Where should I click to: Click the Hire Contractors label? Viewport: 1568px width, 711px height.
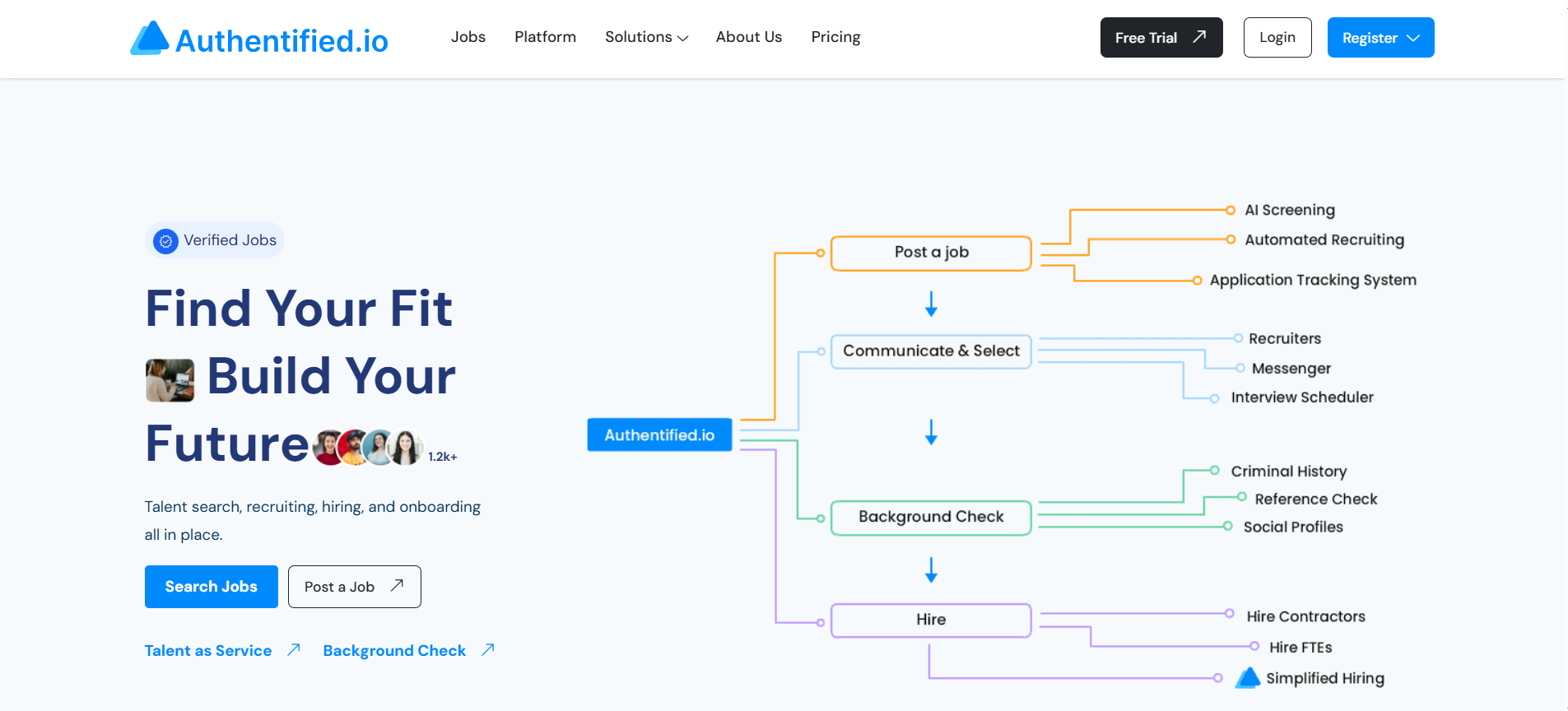coord(1305,616)
